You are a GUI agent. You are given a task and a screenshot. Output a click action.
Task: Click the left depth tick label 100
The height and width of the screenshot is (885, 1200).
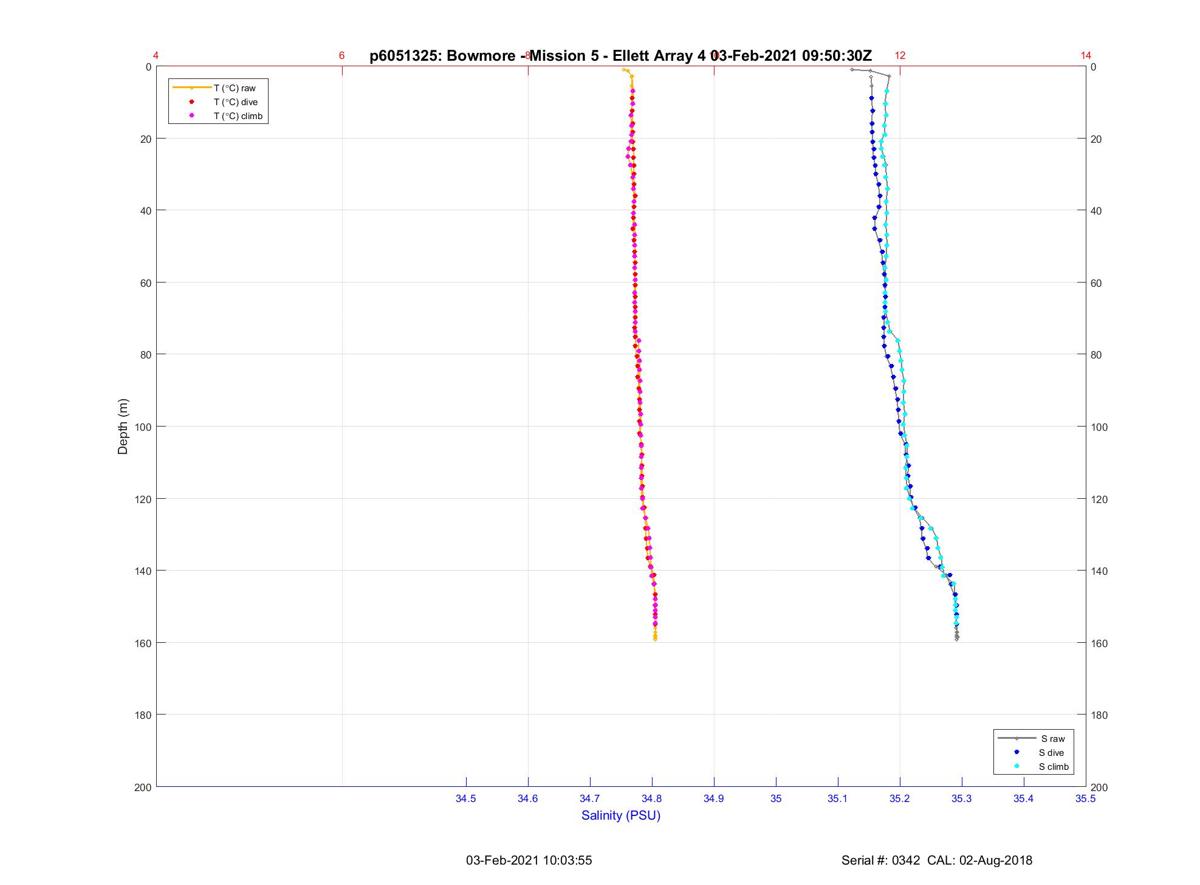pos(142,427)
